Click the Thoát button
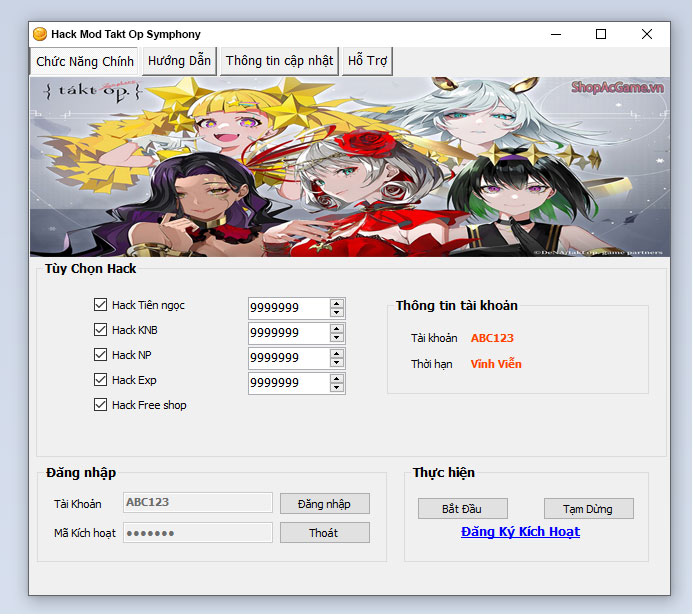This screenshot has width=693, height=616. 325,533
